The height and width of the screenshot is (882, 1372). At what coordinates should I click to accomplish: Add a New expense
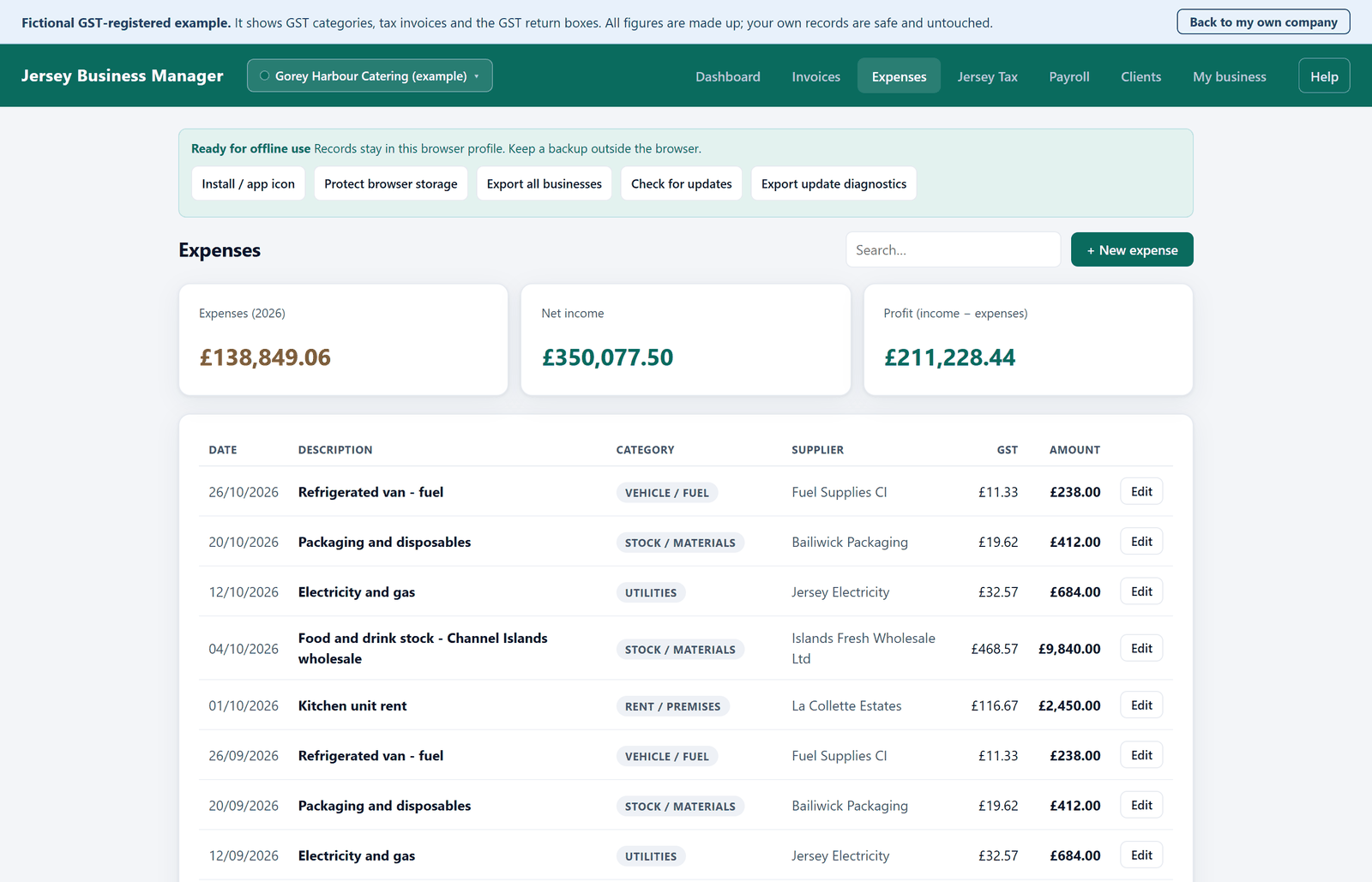1132,249
